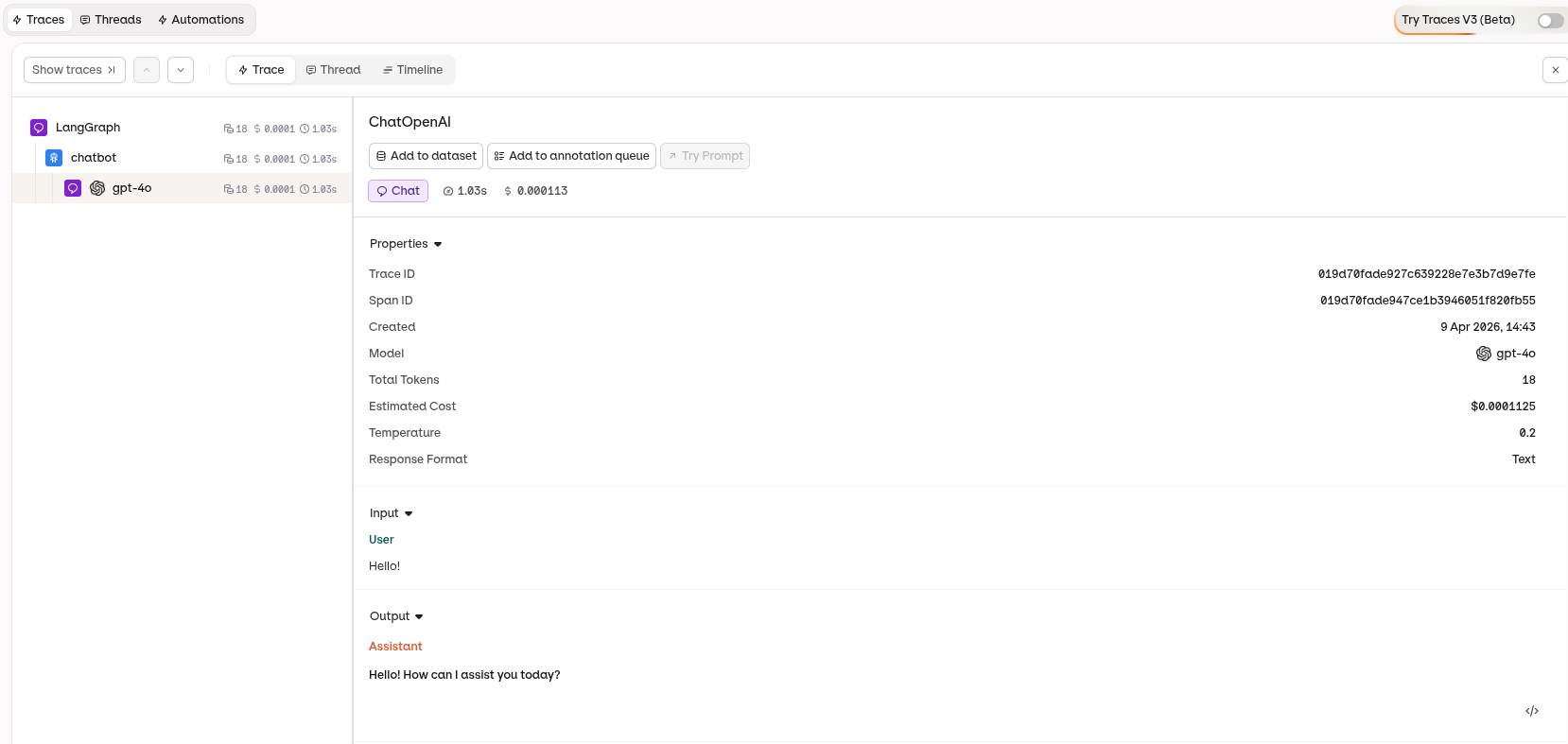Image resolution: width=1568 pixels, height=744 pixels.
Task: Click the latency clock icon by 1.03s header
Action: pyautogui.click(x=448, y=191)
